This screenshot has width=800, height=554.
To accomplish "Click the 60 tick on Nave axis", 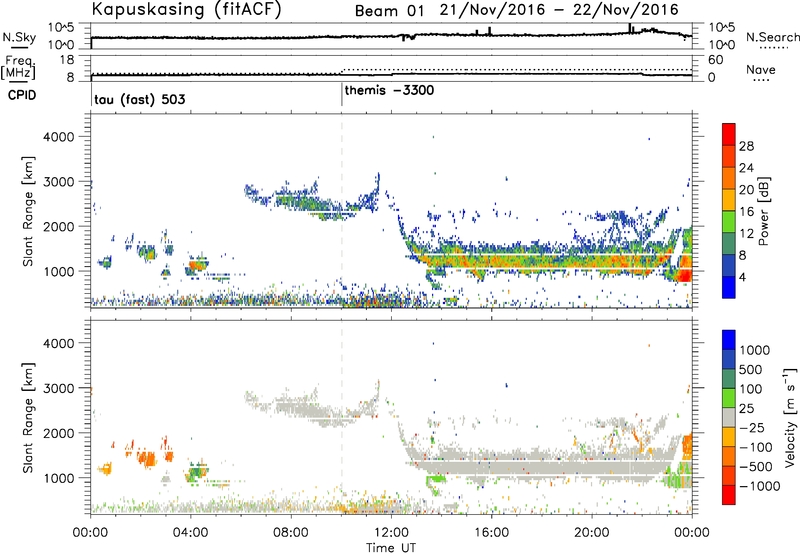I will [x=715, y=60].
